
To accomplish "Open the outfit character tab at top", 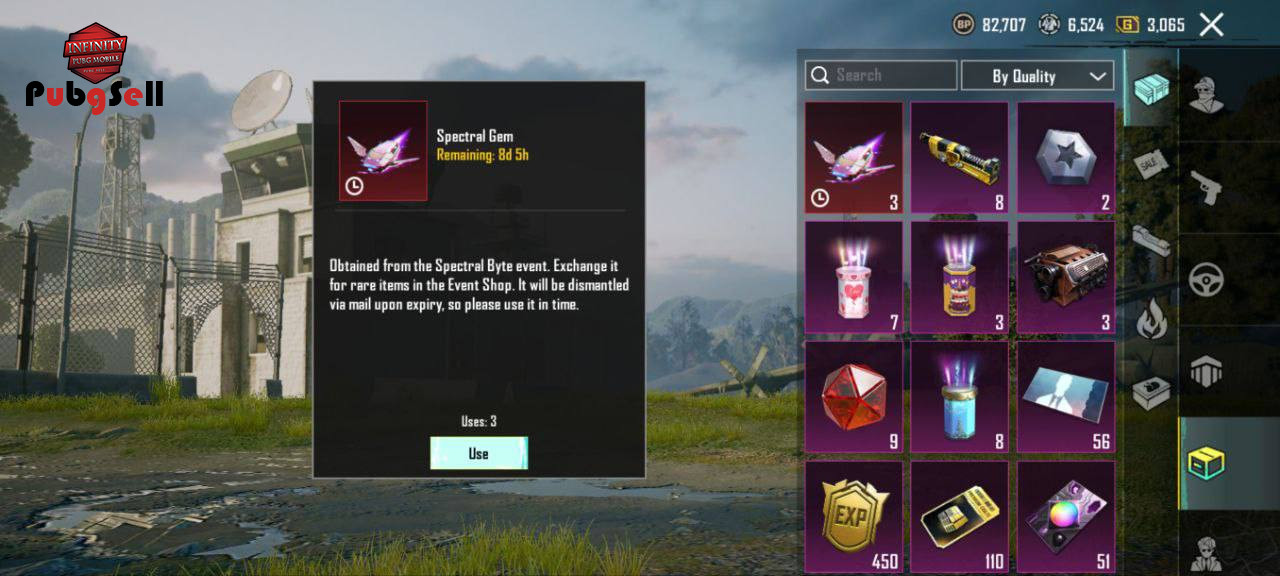I will click(1207, 94).
